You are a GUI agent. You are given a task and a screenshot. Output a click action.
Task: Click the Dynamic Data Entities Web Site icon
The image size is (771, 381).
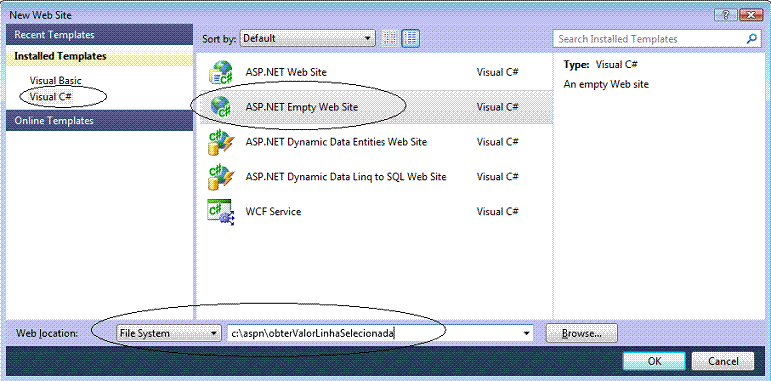(220, 142)
